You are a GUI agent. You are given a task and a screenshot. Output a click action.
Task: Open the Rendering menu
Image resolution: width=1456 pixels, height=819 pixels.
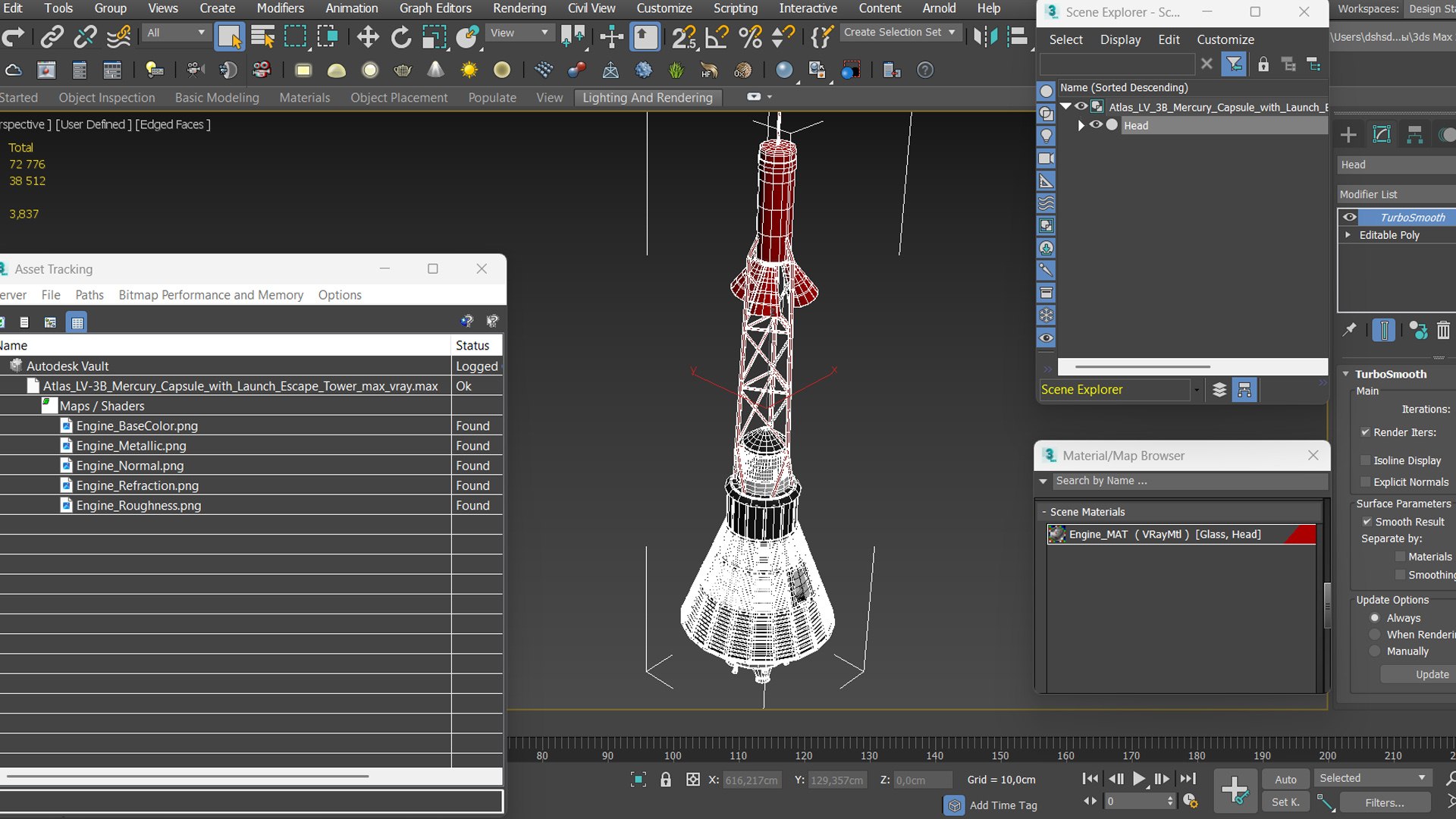click(x=519, y=8)
